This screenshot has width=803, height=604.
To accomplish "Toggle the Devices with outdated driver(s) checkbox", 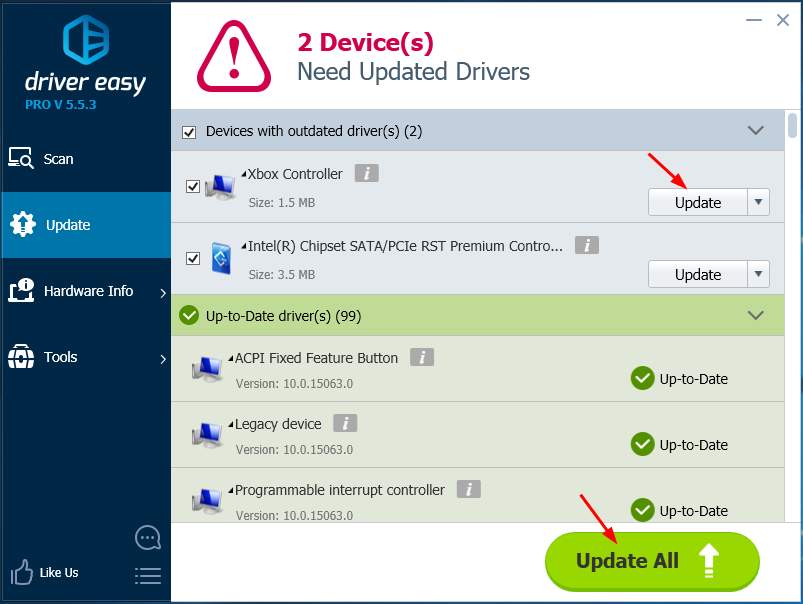I will pos(189,132).
